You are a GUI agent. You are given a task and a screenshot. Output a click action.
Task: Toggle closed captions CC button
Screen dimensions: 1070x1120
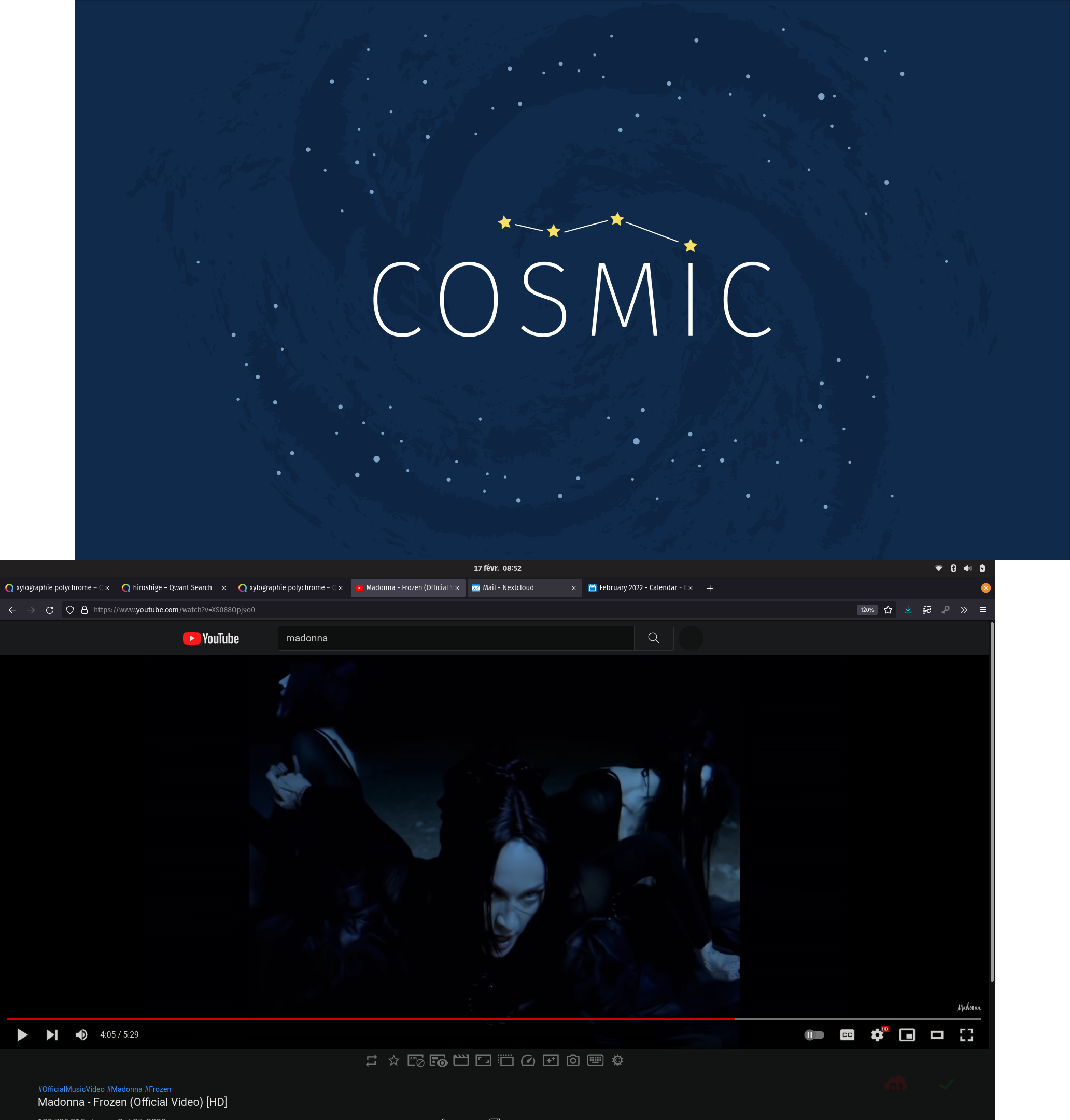point(847,1034)
